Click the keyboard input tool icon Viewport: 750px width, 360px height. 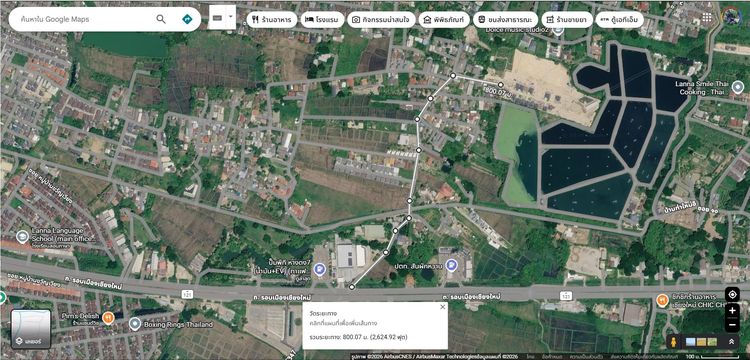(x=217, y=18)
